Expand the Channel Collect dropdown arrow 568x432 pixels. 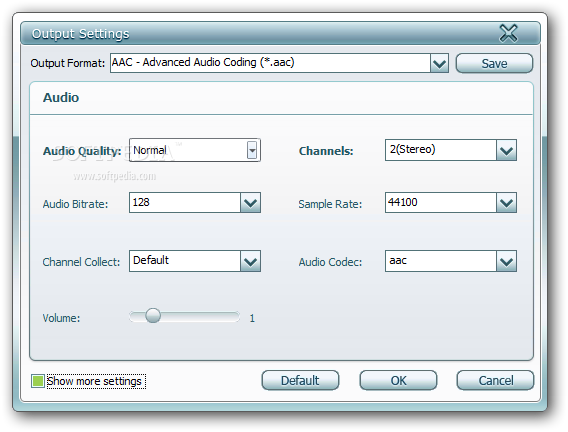point(250,261)
